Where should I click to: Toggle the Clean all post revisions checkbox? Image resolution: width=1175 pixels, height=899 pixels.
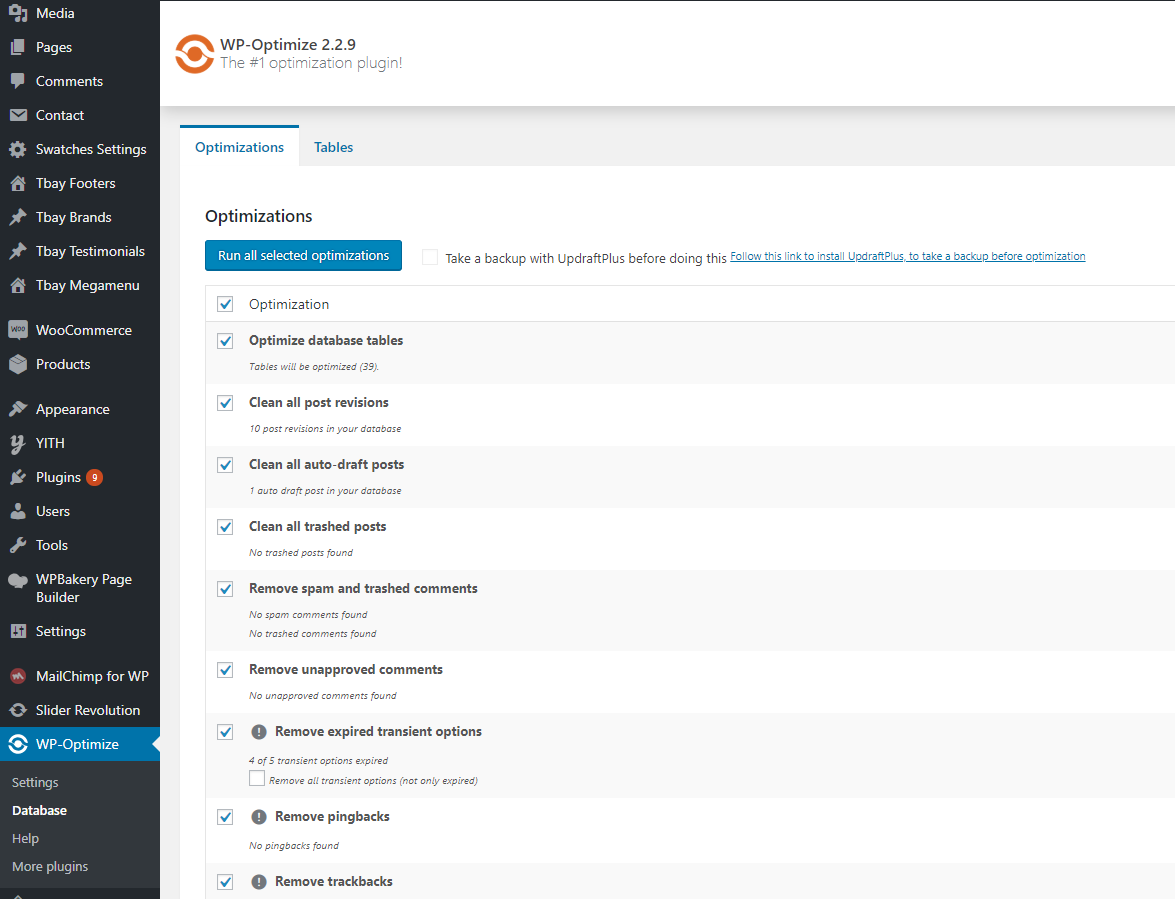click(x=225, y=403)
